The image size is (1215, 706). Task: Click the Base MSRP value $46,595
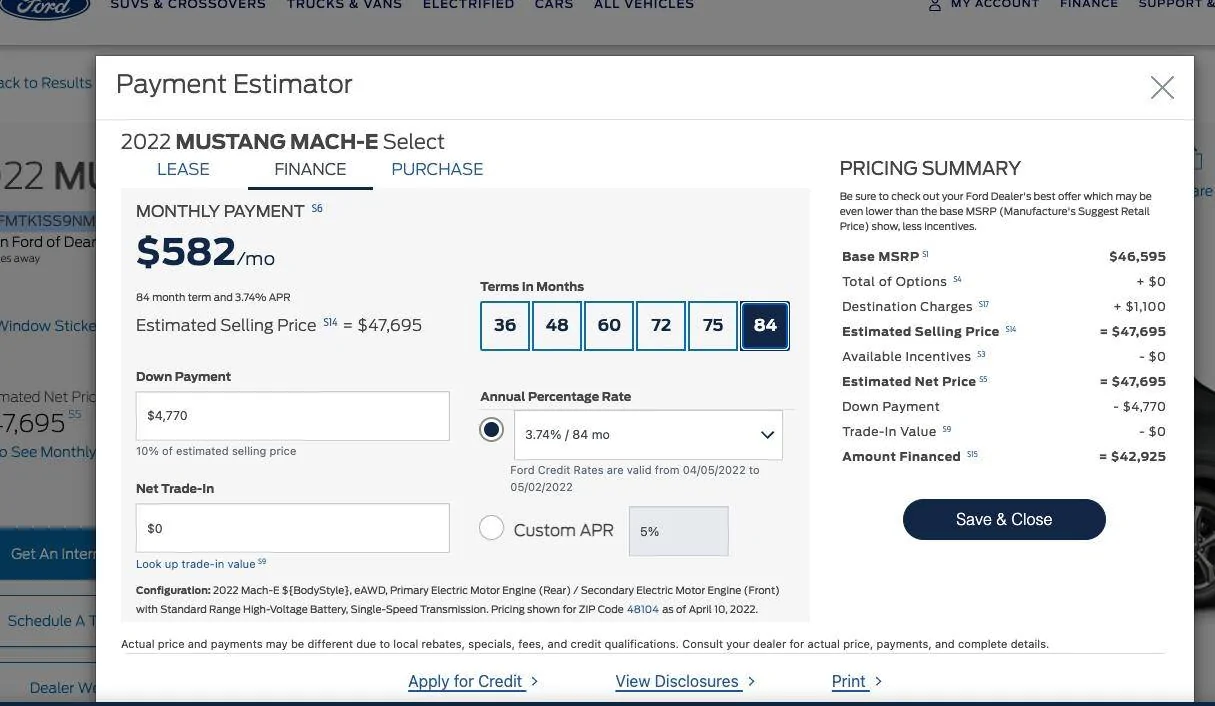point(1137,257)
